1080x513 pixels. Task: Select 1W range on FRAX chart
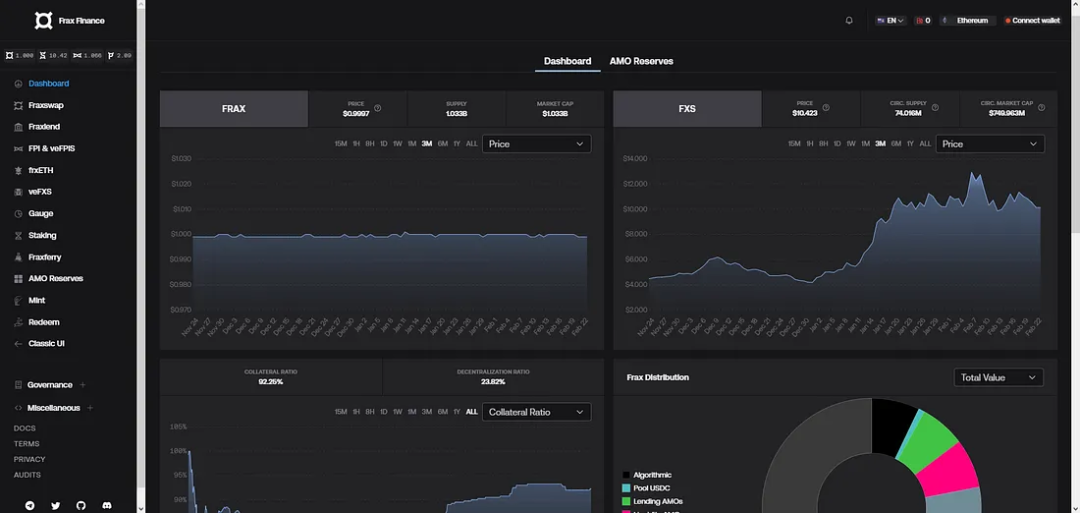tap(397, 144)
